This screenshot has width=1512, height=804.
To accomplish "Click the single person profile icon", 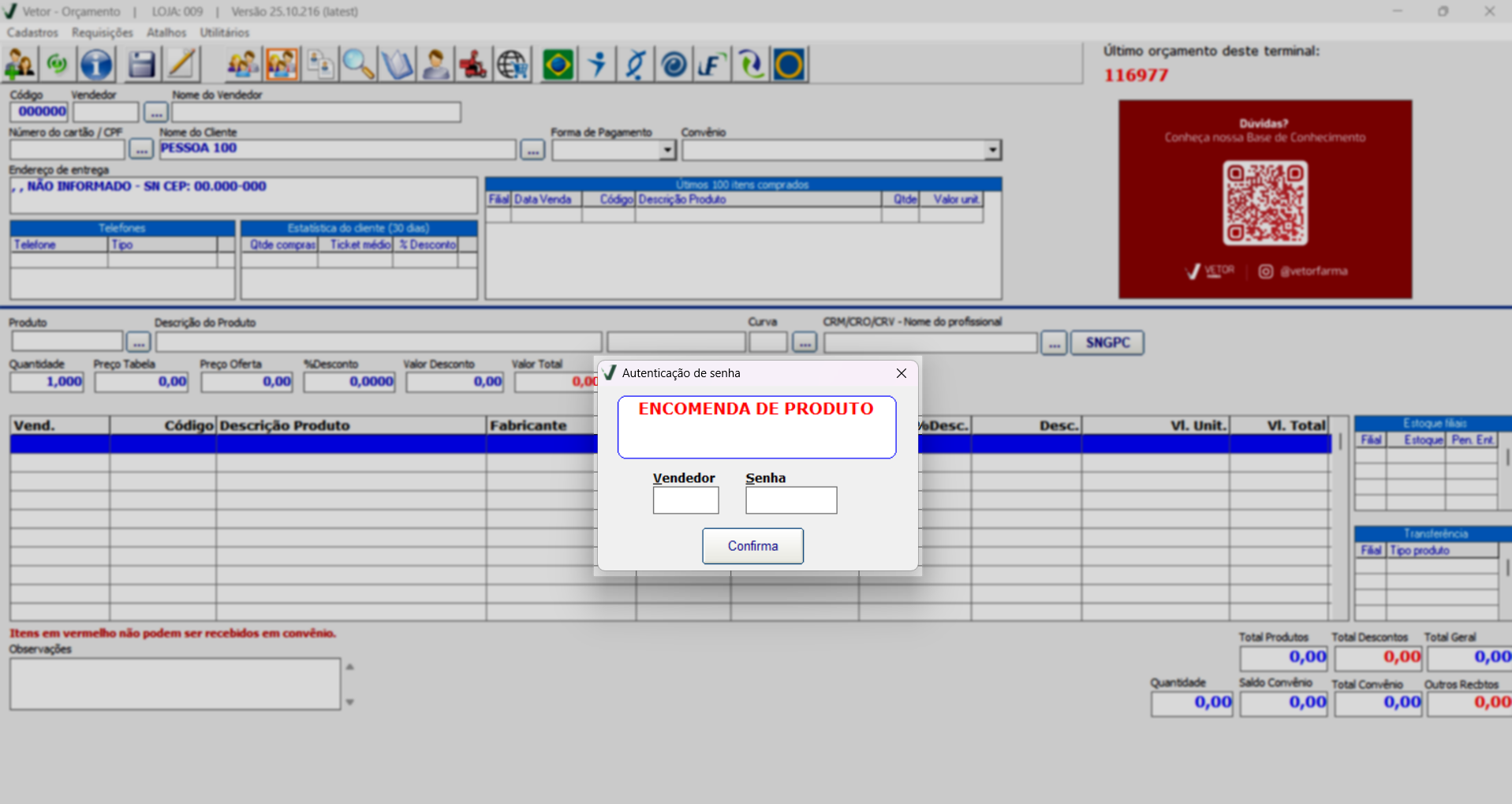I will pos(435,65).
